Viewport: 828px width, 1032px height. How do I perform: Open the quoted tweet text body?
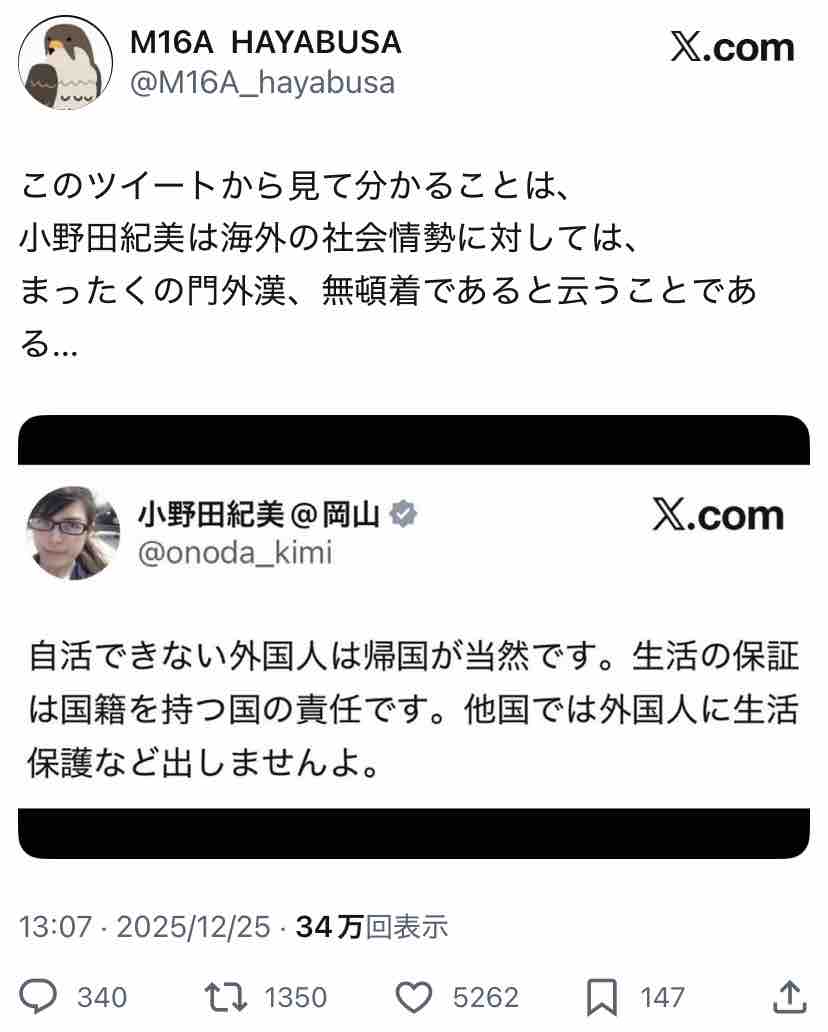point(413,710)
